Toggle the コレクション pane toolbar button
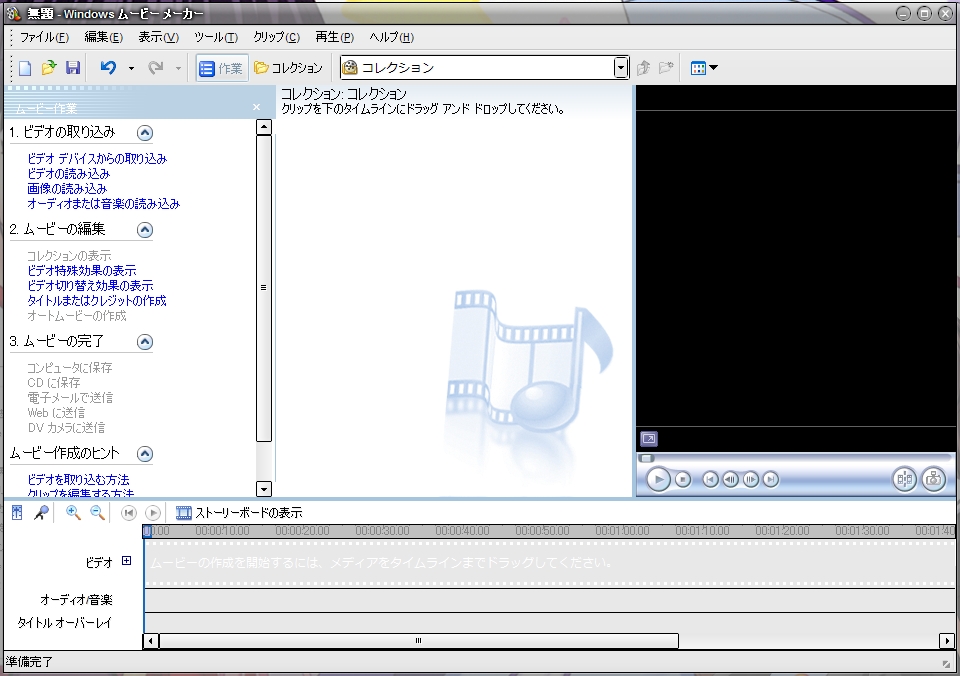The width and height of the screenshot is (960, 676). 288,68
